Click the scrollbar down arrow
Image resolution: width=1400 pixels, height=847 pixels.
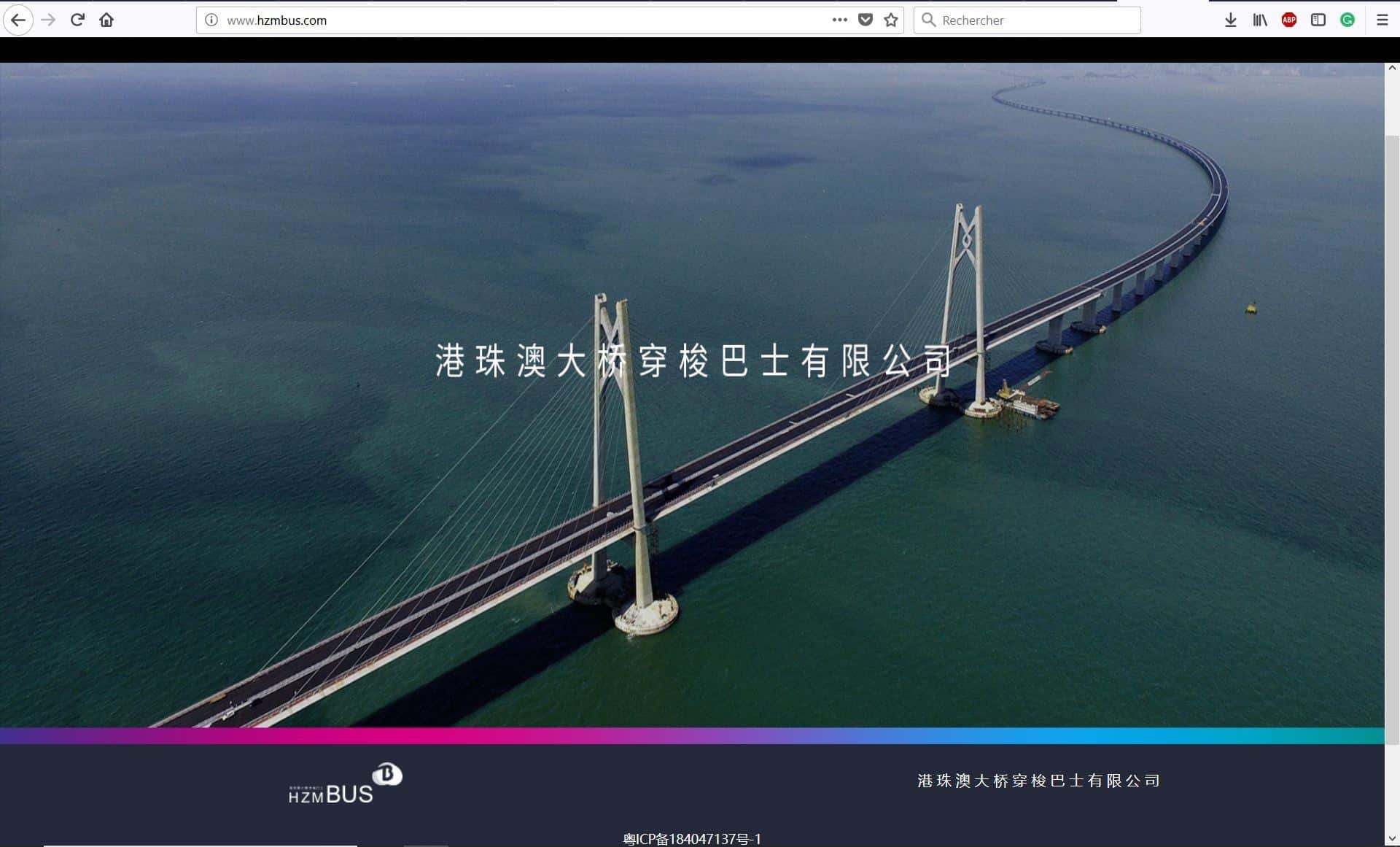[1392, 839]
